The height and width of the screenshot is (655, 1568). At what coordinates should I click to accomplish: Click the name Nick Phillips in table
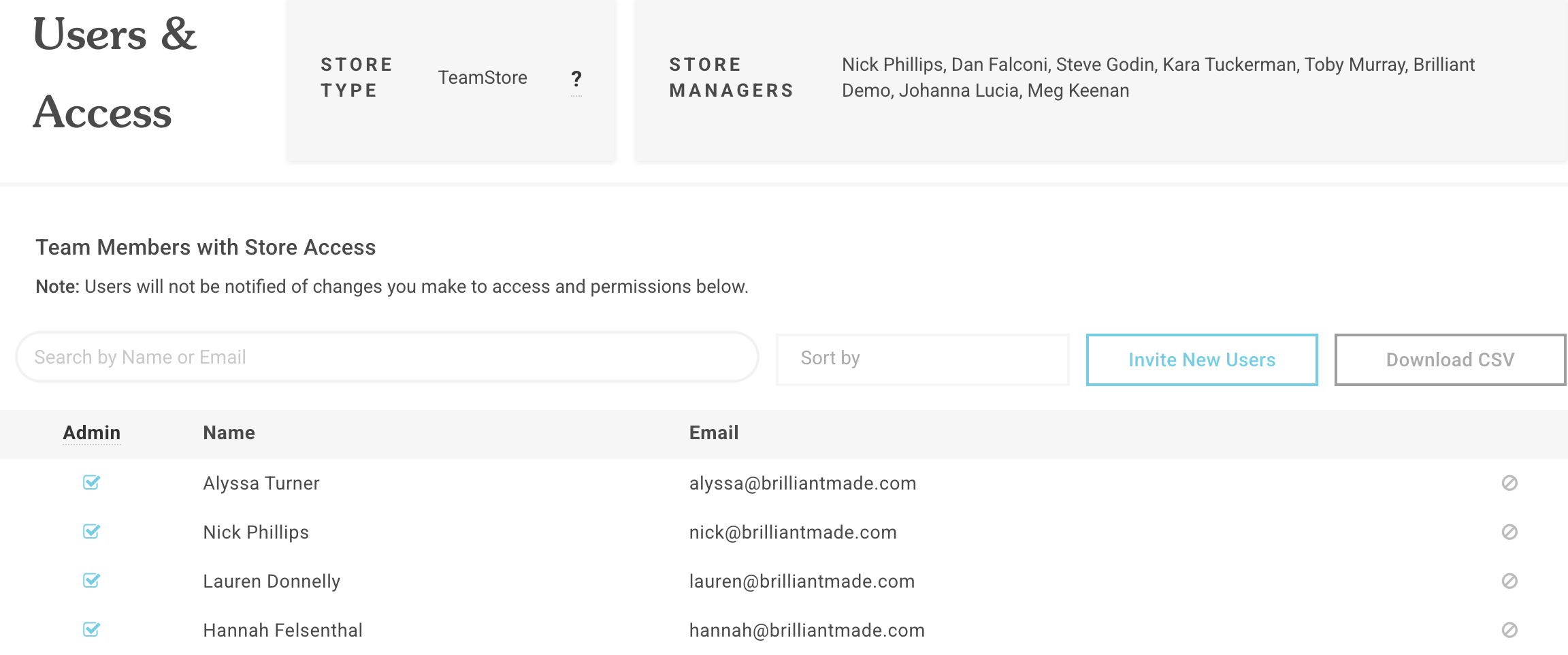[x=256, y=532]
